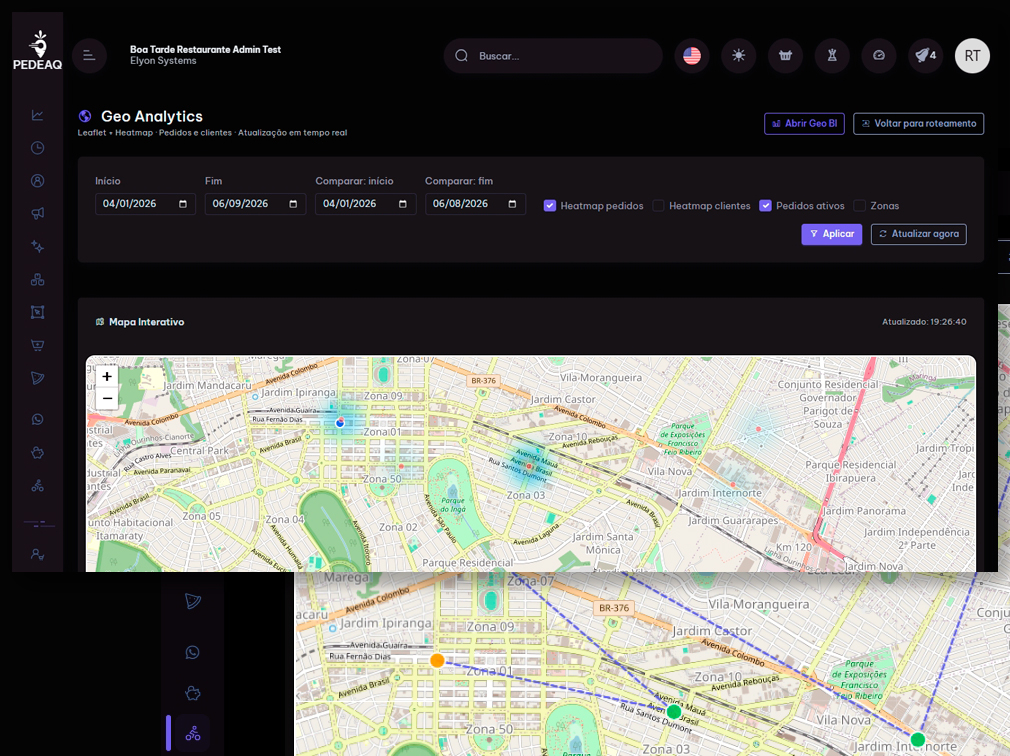Click the PEDEAQ logo
Viewport: 1010px width, 756px height.
coord(37,50)
